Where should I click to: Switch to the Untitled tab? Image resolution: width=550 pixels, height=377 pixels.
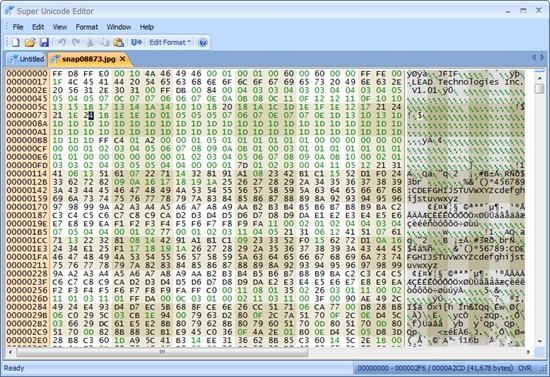[x=27, y=59]
